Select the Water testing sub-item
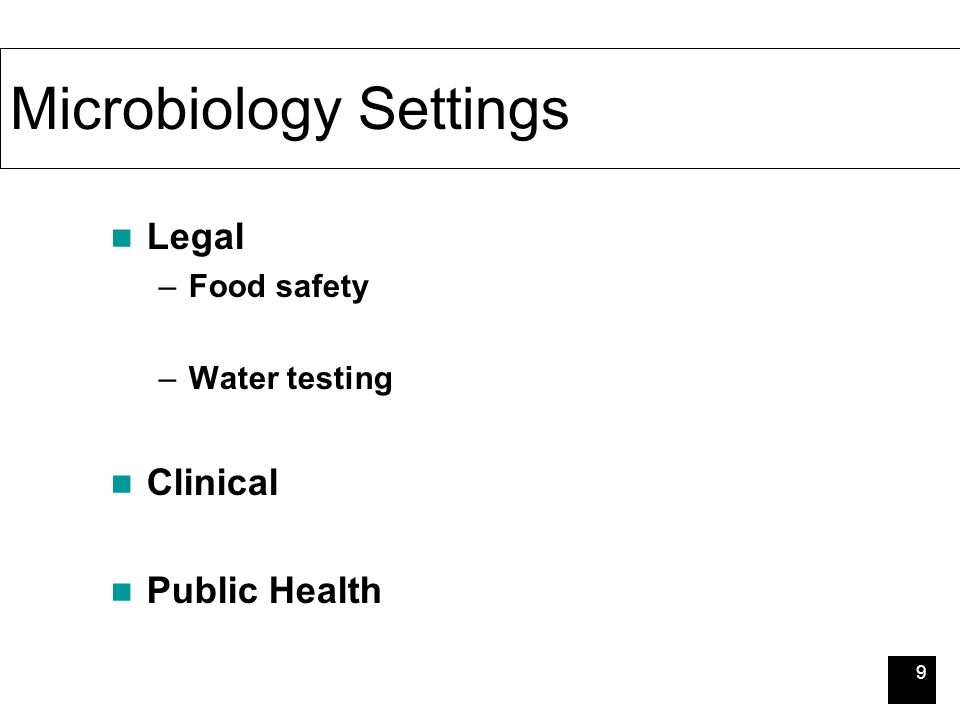960x720 pixels. [290, 378]
